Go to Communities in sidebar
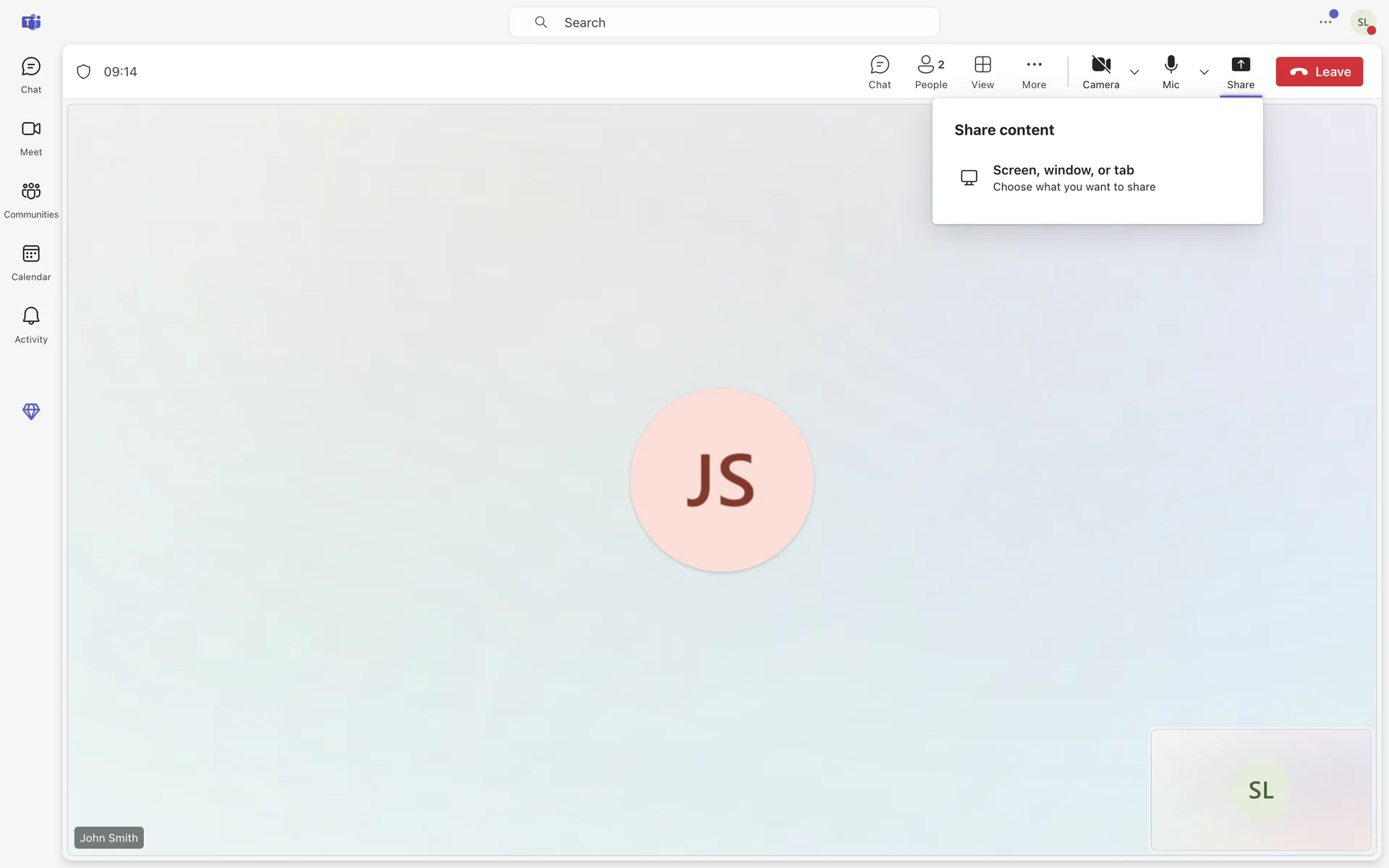This screenshot has height=868, width=1389. click(x=31, y=200)
